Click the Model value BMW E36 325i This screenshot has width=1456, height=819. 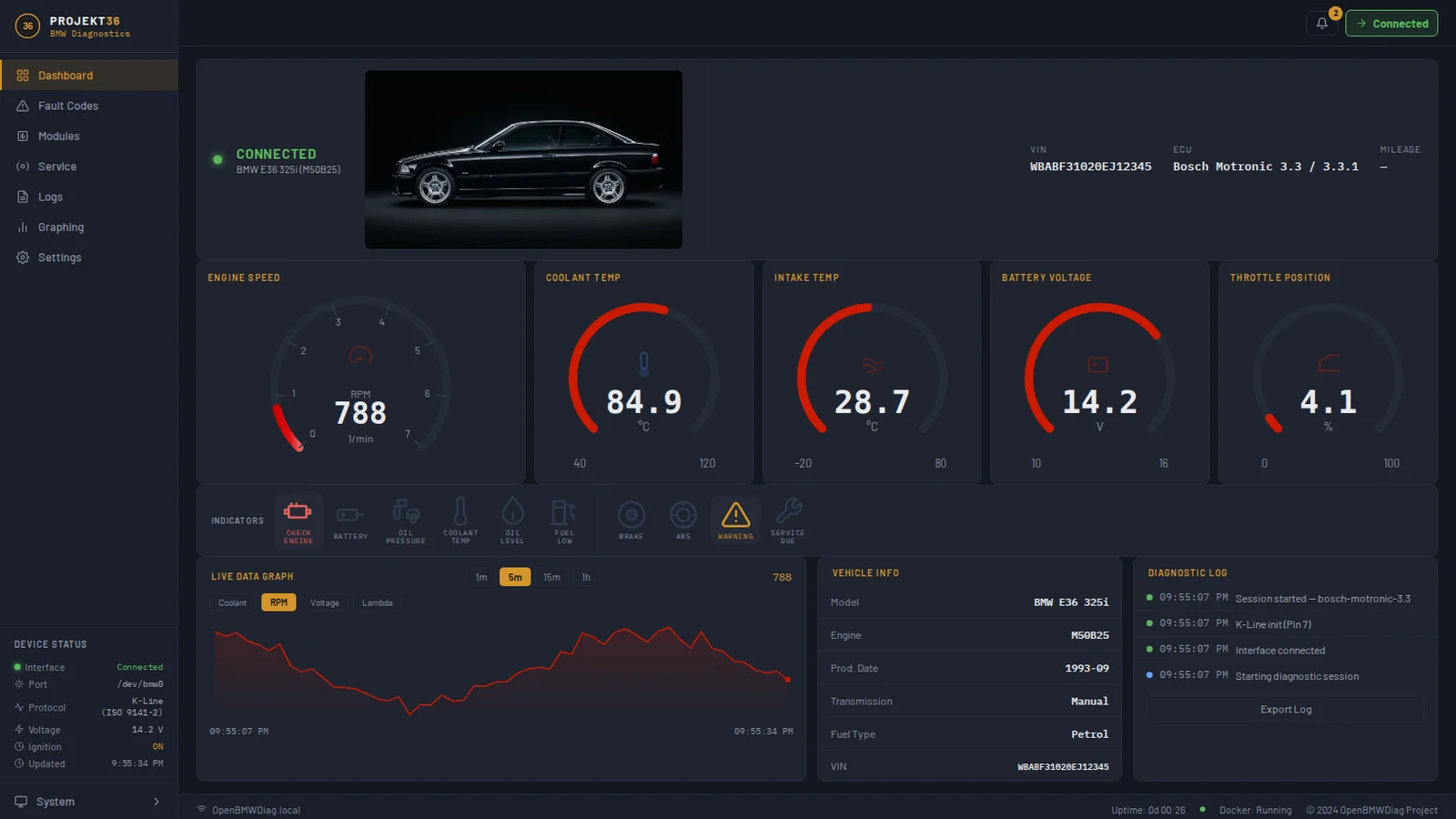pyautogui.click(x=1071, y=602)
